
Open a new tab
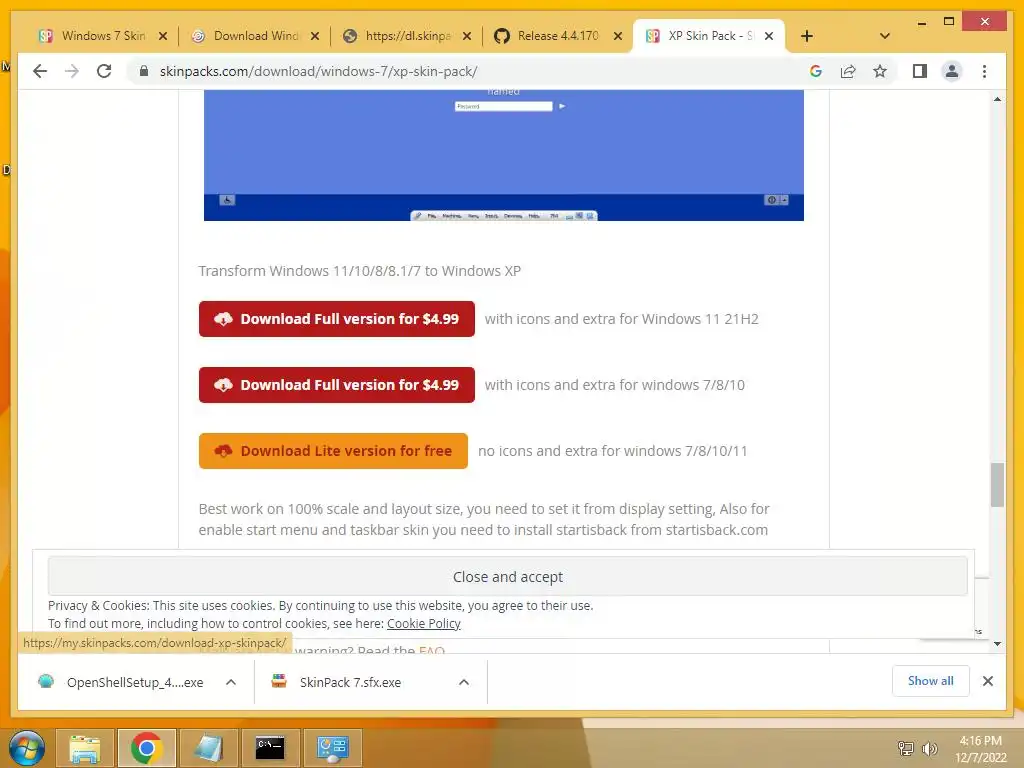pyautogui.click(x=807, y=36)
